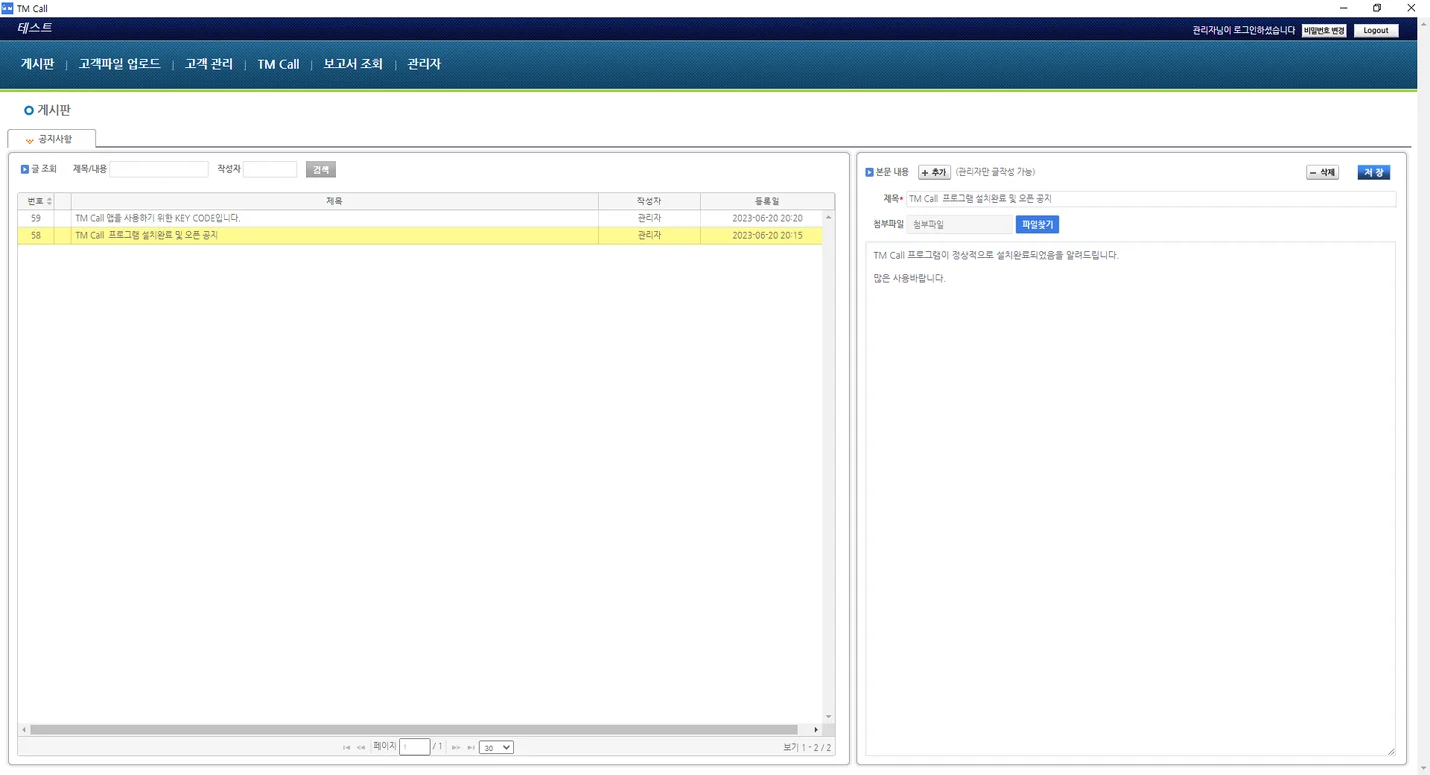Click the 추가 add button
The height and width of the screenshot is (775, 1430).
(934, 172)
